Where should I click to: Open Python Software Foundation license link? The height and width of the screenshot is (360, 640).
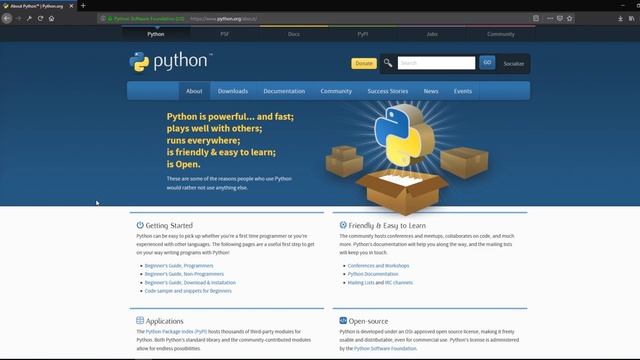point(385,349)
